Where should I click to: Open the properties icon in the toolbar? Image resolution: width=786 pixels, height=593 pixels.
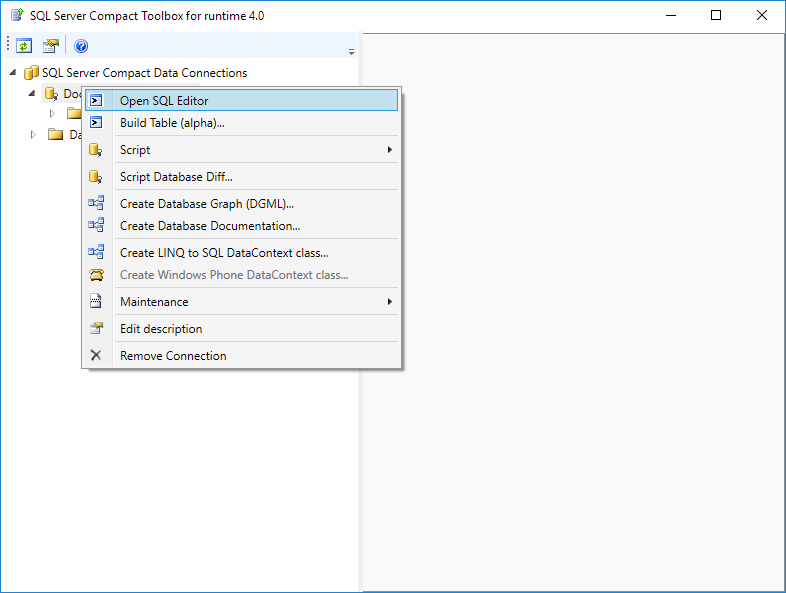pos(50,46)
